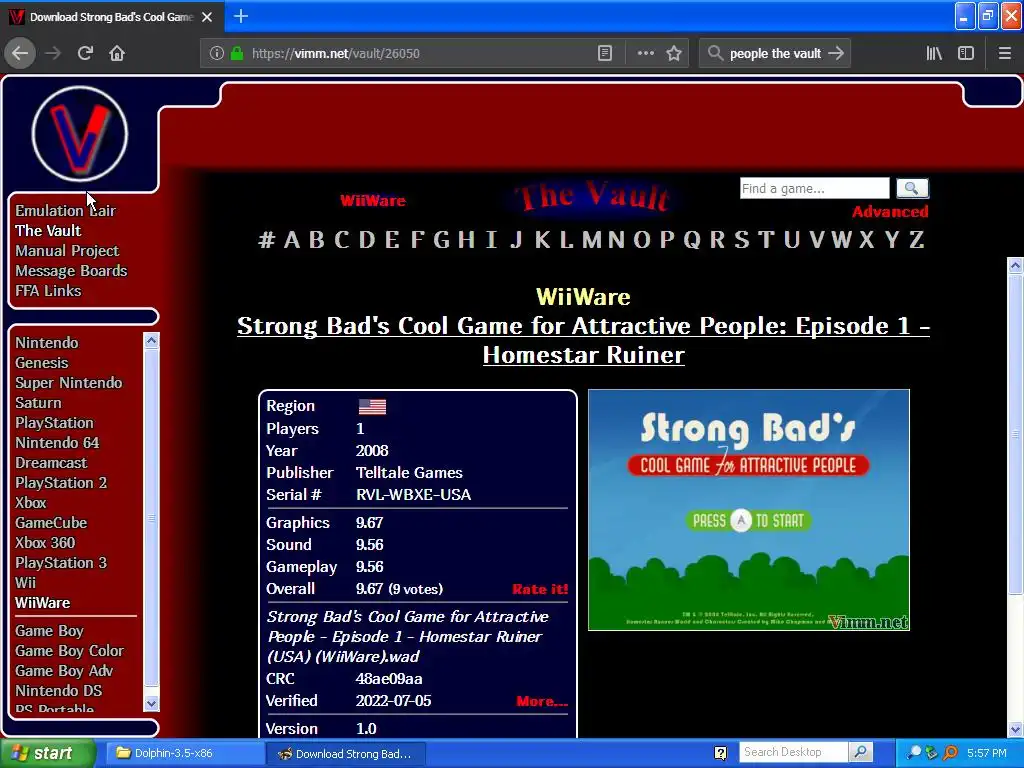Screen dimensions: 1024x768
Task: Select Nintendo DS in the systems list
Action: [58, 691]
